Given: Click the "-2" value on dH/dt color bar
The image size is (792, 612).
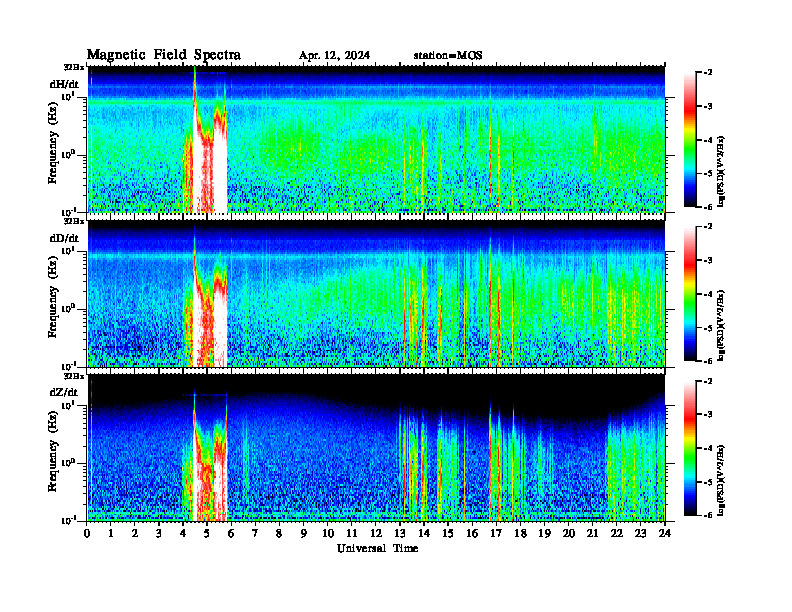Looking at the screenshot, I should (707, 73).
